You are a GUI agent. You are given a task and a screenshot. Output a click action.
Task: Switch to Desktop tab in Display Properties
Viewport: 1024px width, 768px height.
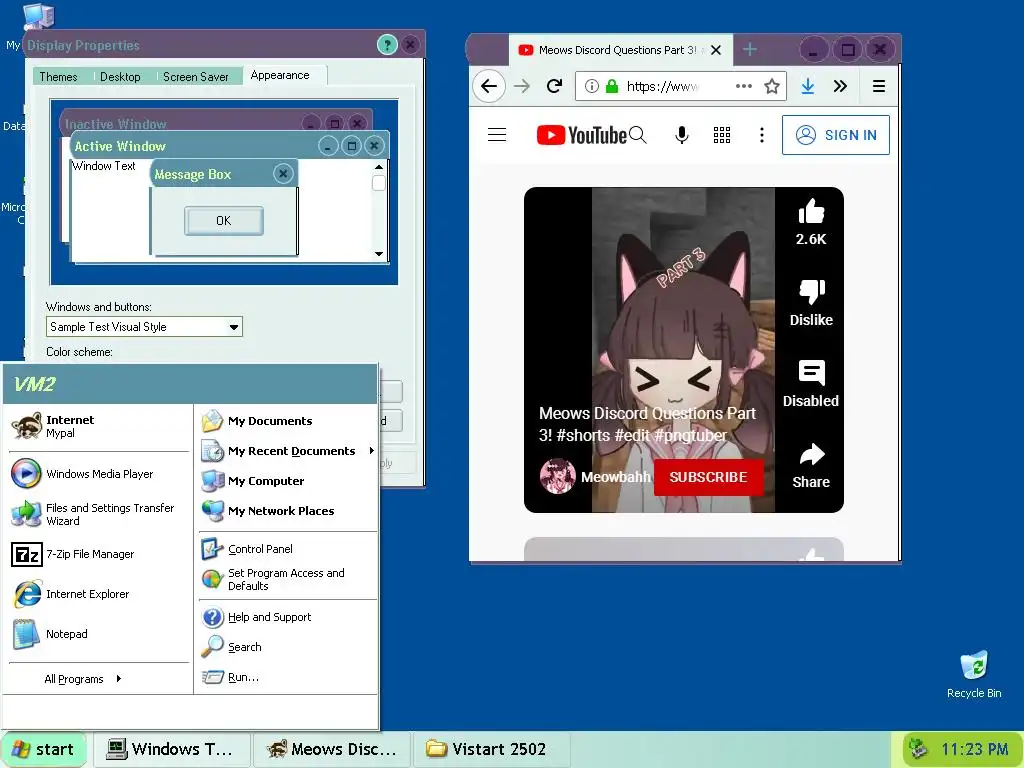pyautogui.click(x=120, y=77)
